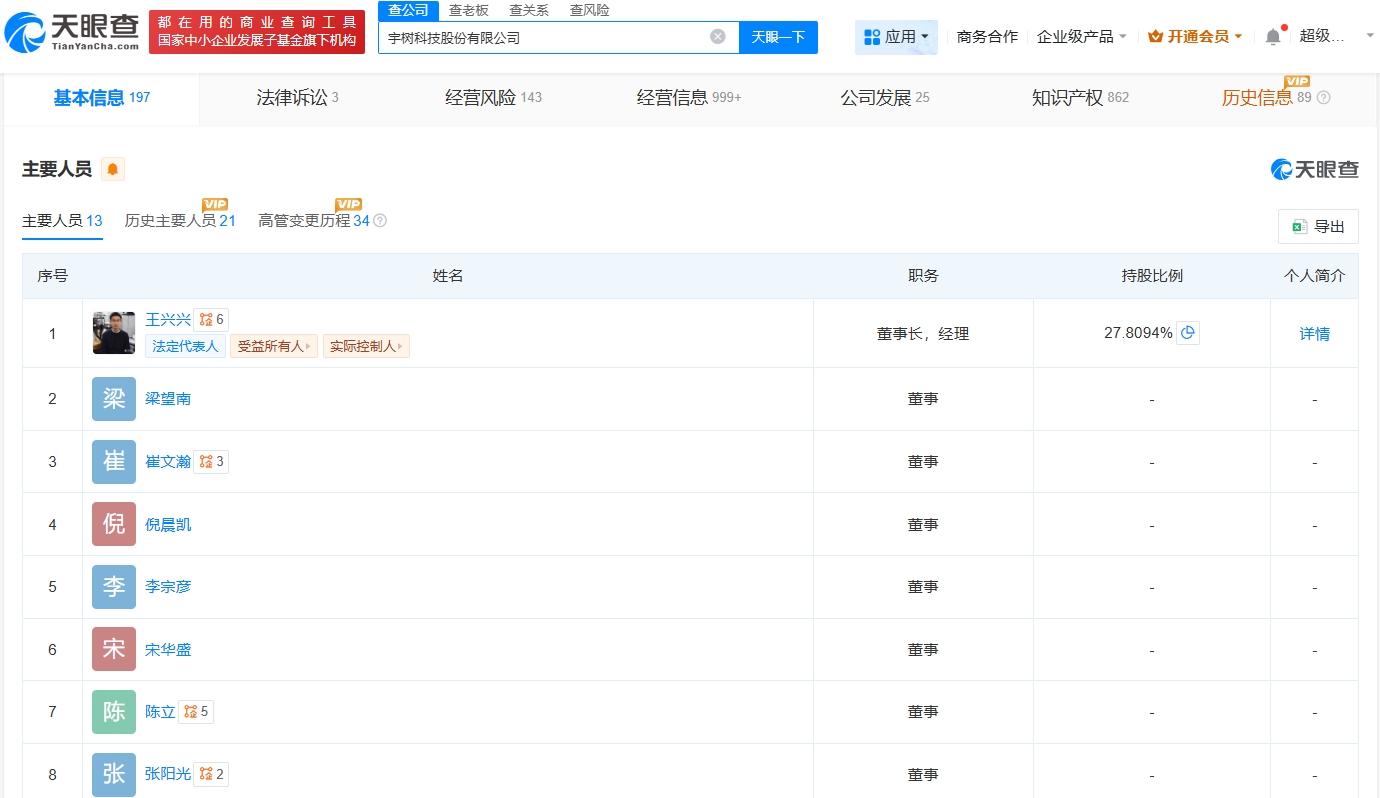Click the company name search input field
Viewport: 1380px width, 798px height.
click(x=545, y=38)
